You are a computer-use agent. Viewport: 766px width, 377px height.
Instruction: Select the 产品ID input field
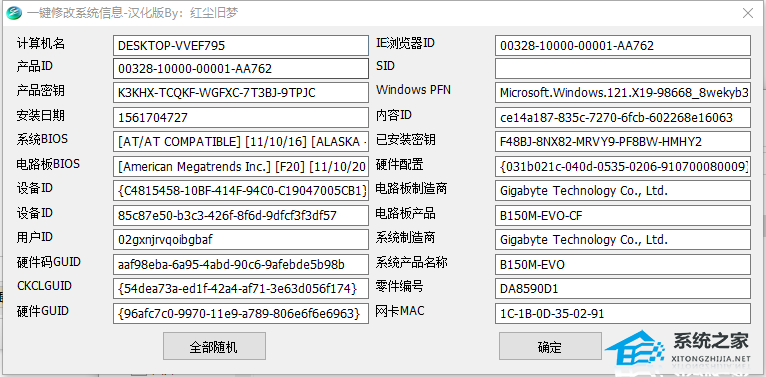241,68
